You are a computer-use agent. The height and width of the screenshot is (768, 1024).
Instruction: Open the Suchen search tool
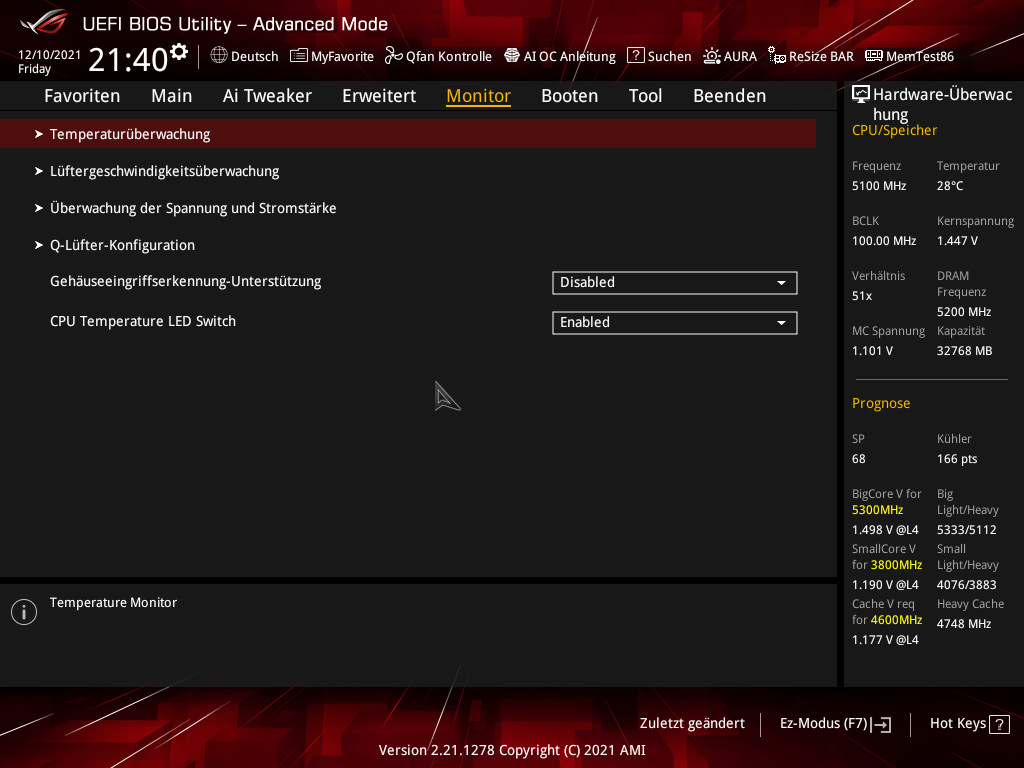[x=659, y=56]
